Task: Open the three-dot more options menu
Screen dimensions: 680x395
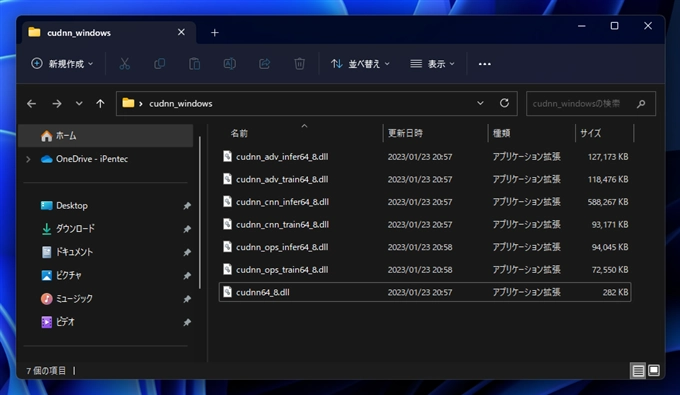Action: click(484, 64)
